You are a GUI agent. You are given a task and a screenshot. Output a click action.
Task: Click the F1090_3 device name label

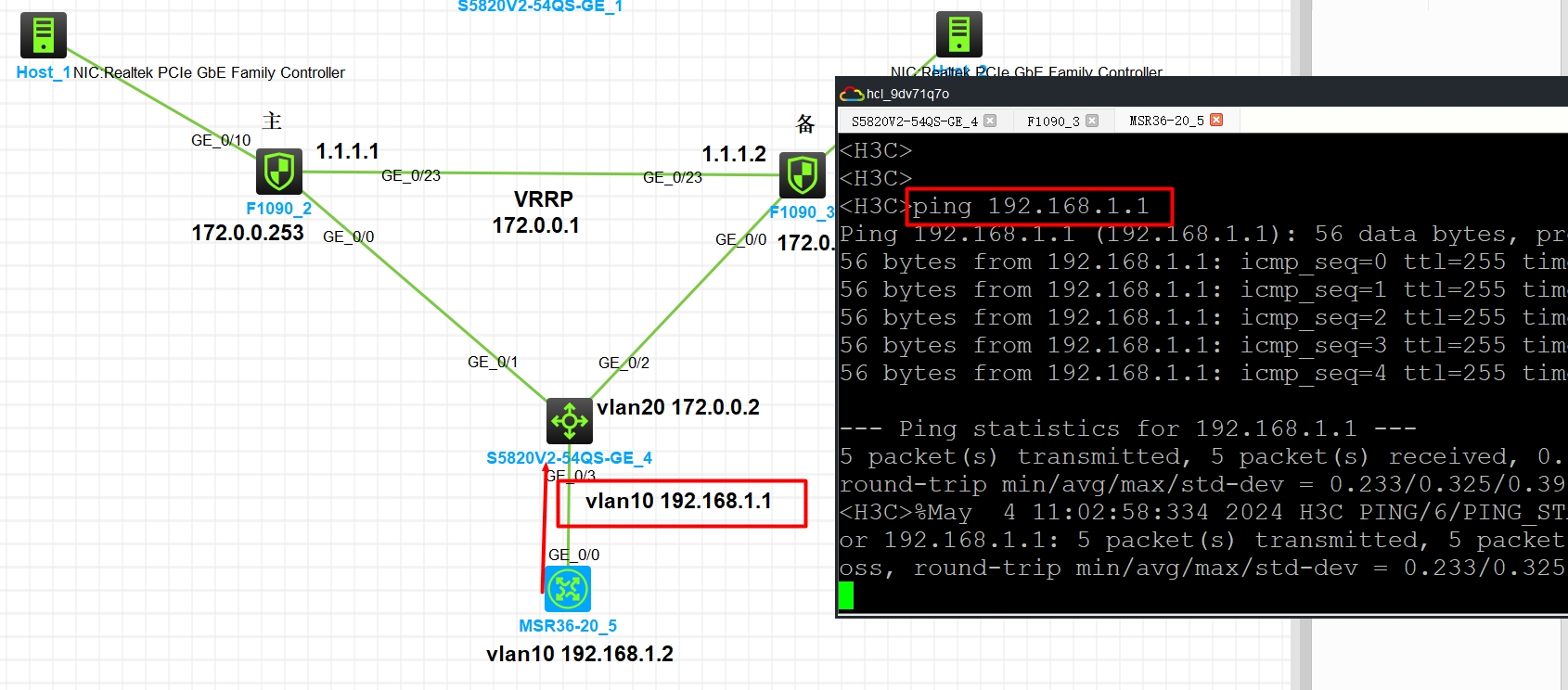pos(803,212)
